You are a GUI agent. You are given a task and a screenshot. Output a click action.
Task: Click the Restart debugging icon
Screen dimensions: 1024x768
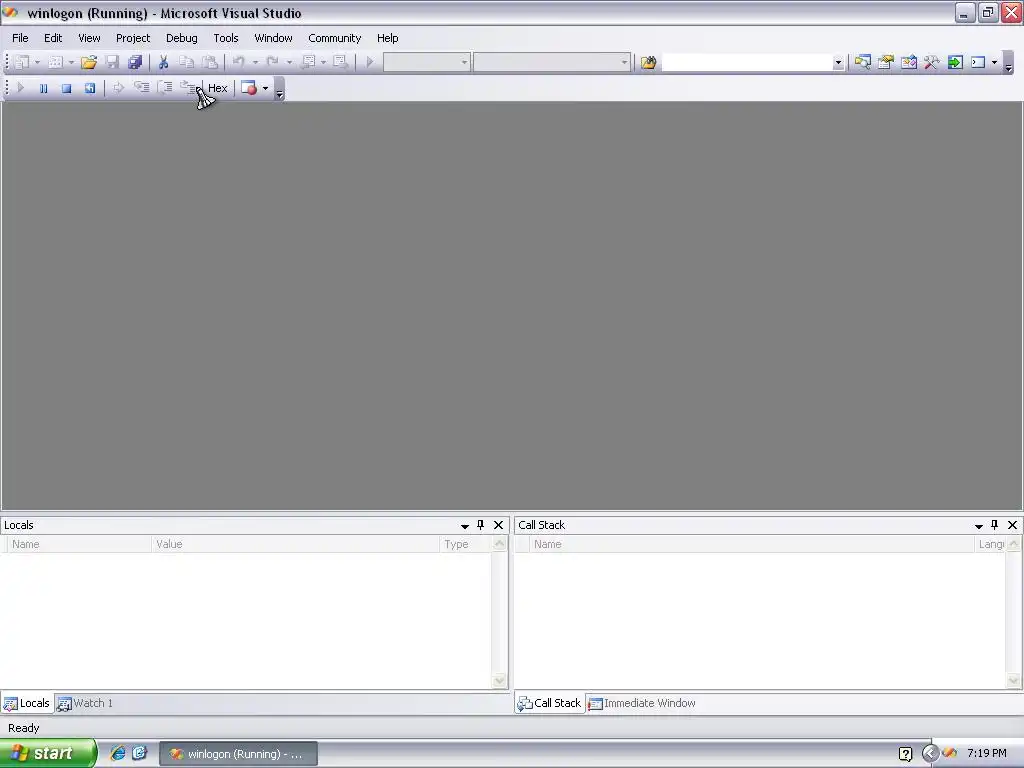pyautogui.click(x=89, y=88)
